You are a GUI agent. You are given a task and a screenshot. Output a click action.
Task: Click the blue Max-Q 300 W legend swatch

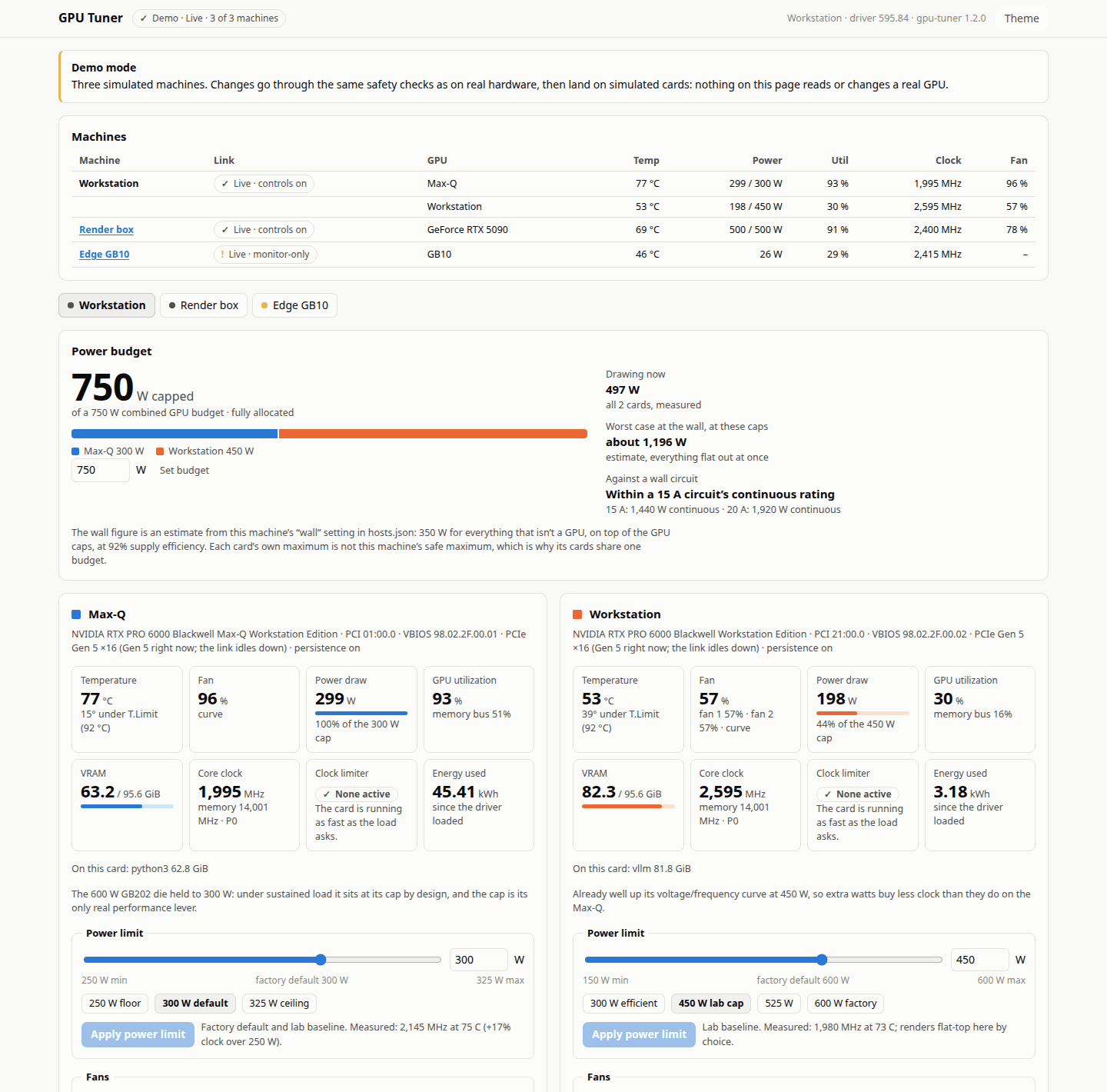tap(75, 451)
